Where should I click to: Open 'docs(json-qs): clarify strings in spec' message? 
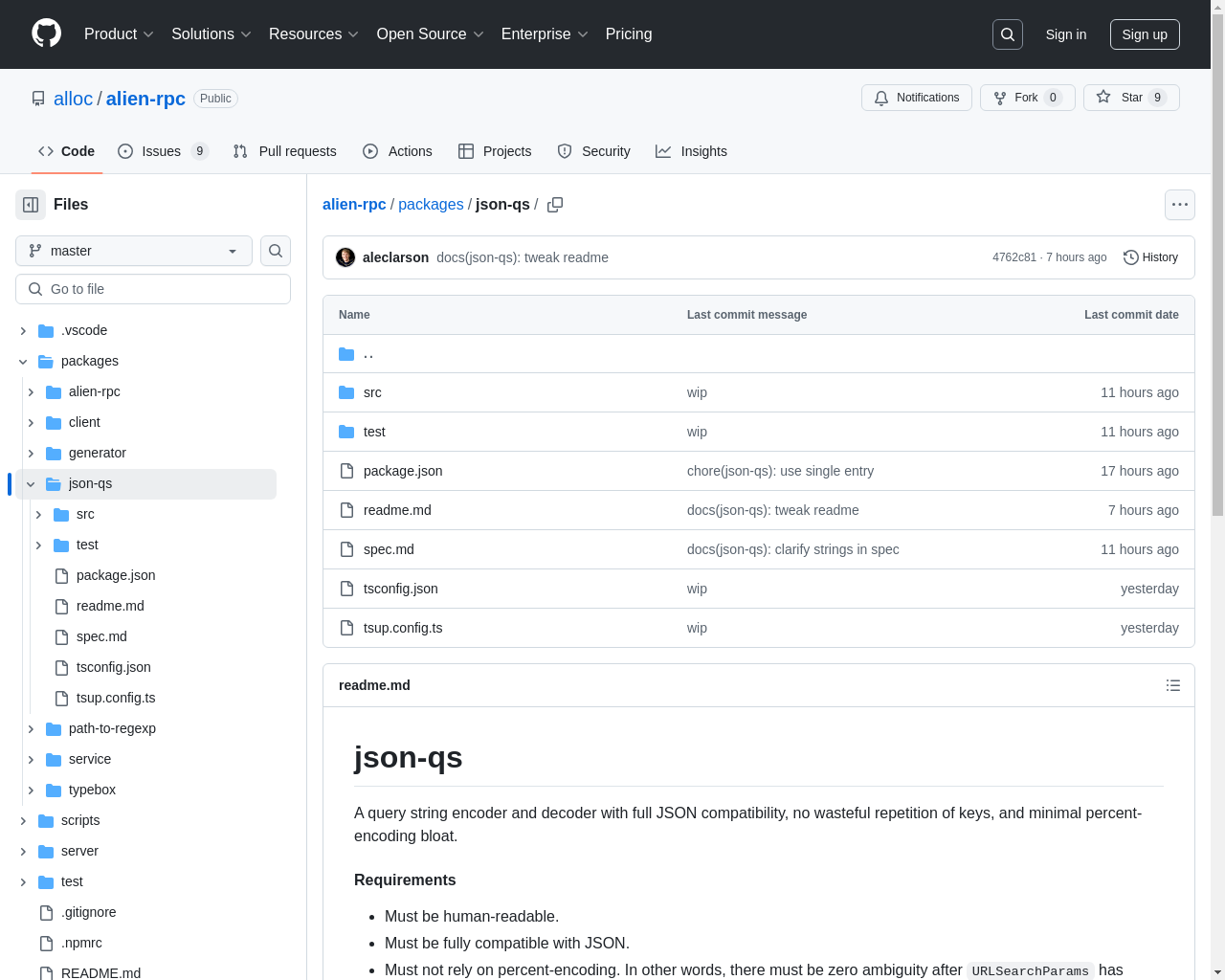[792, 549]
